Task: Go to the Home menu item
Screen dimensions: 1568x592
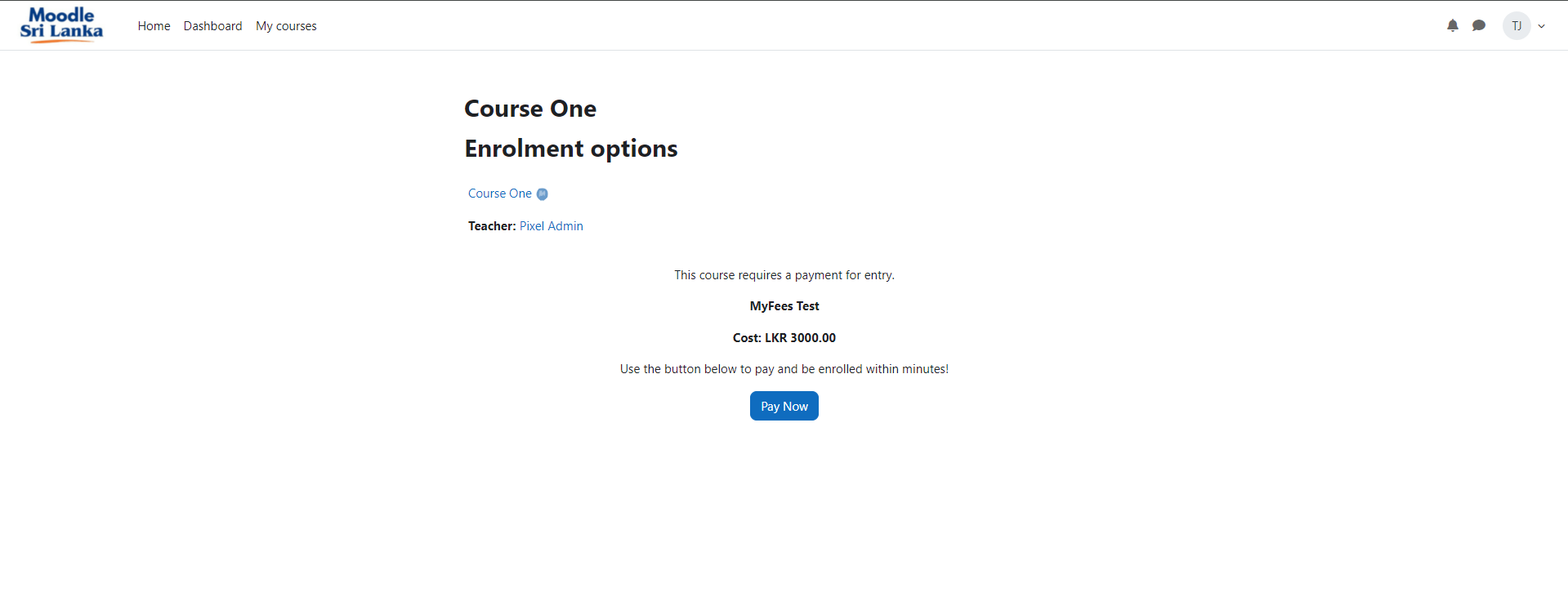Action: pos(154,26)
